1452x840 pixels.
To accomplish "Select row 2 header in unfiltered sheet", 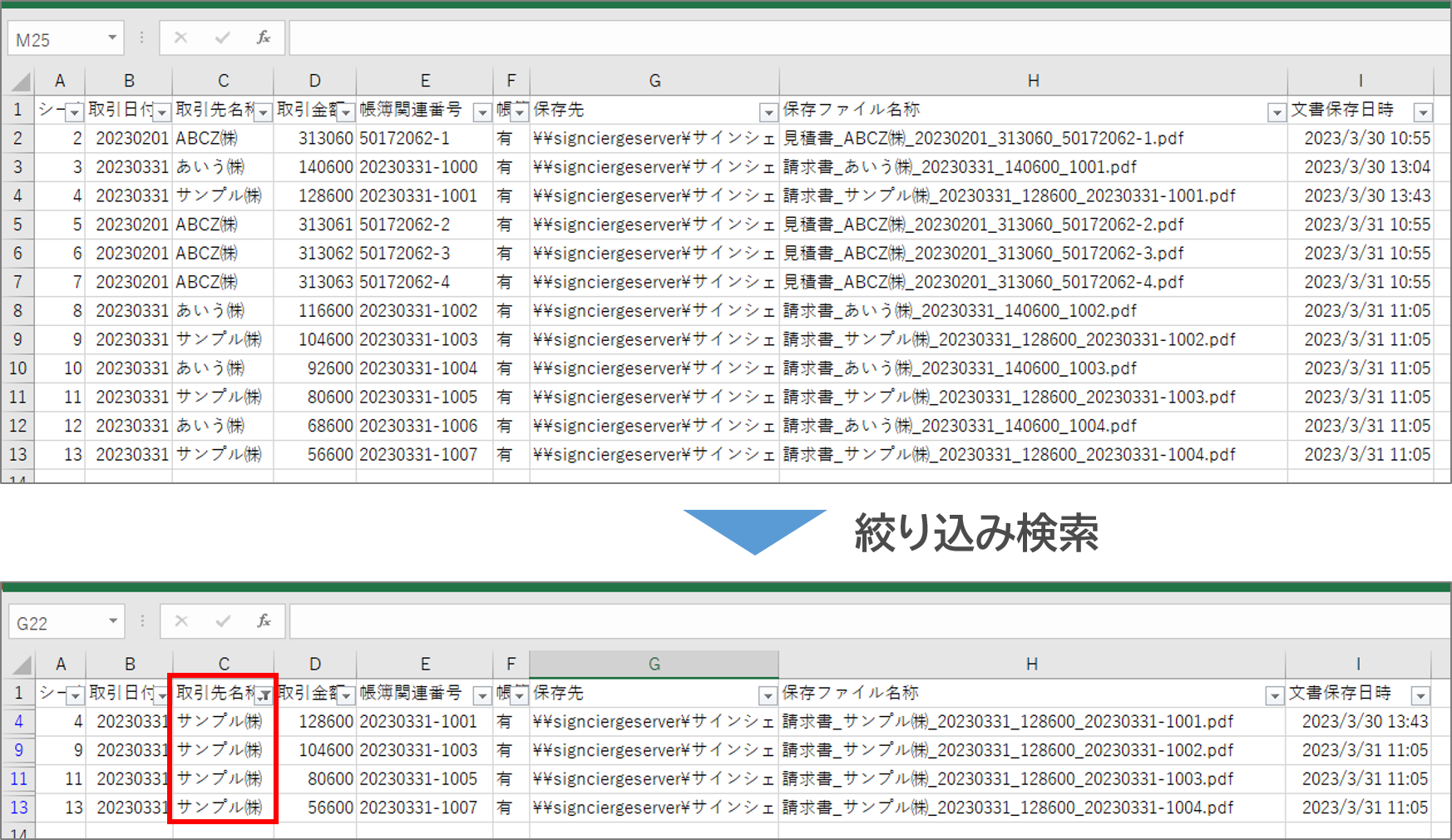I will tap(17, 138).
